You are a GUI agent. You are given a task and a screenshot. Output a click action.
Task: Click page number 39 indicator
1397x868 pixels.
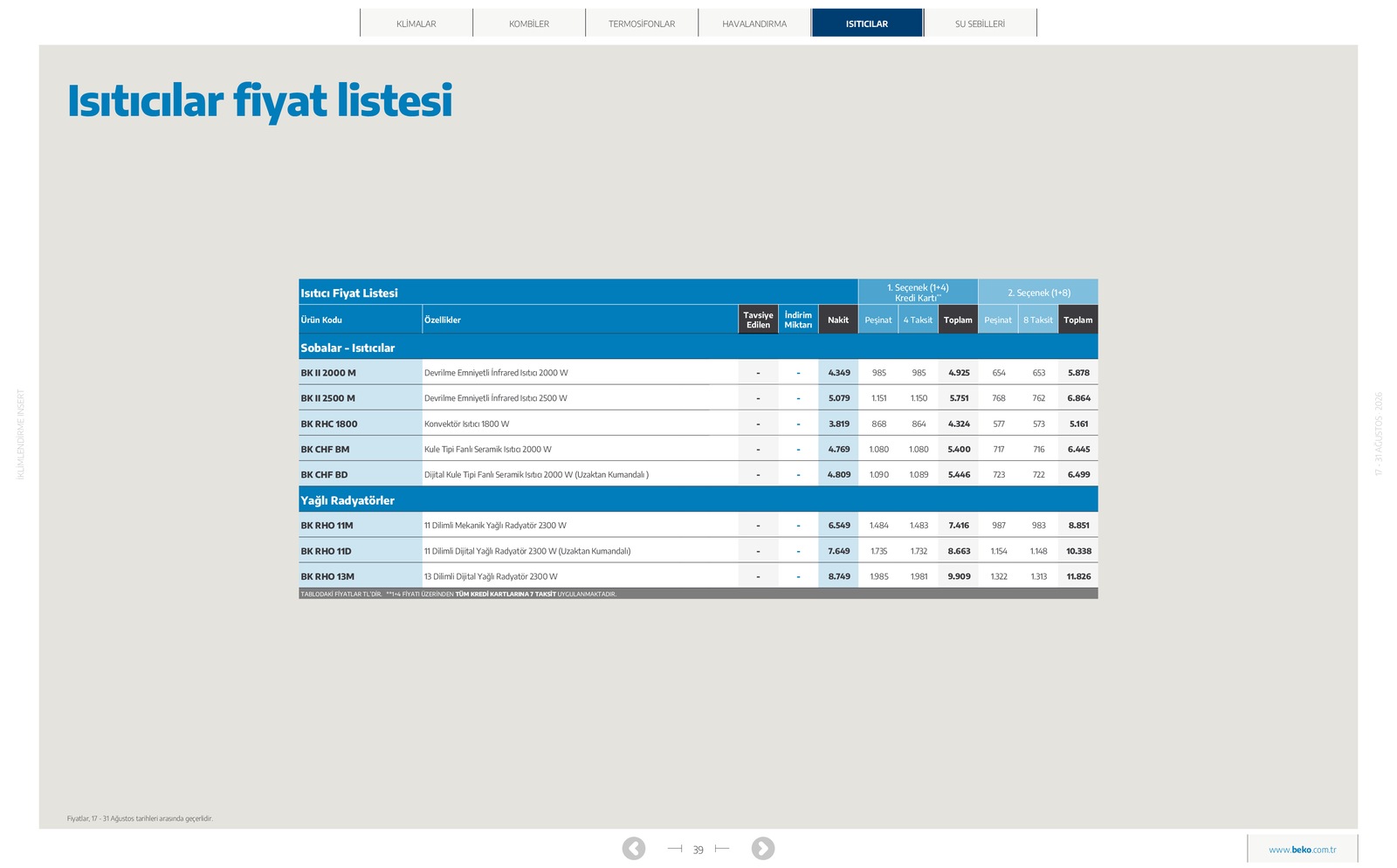point(698,850)
